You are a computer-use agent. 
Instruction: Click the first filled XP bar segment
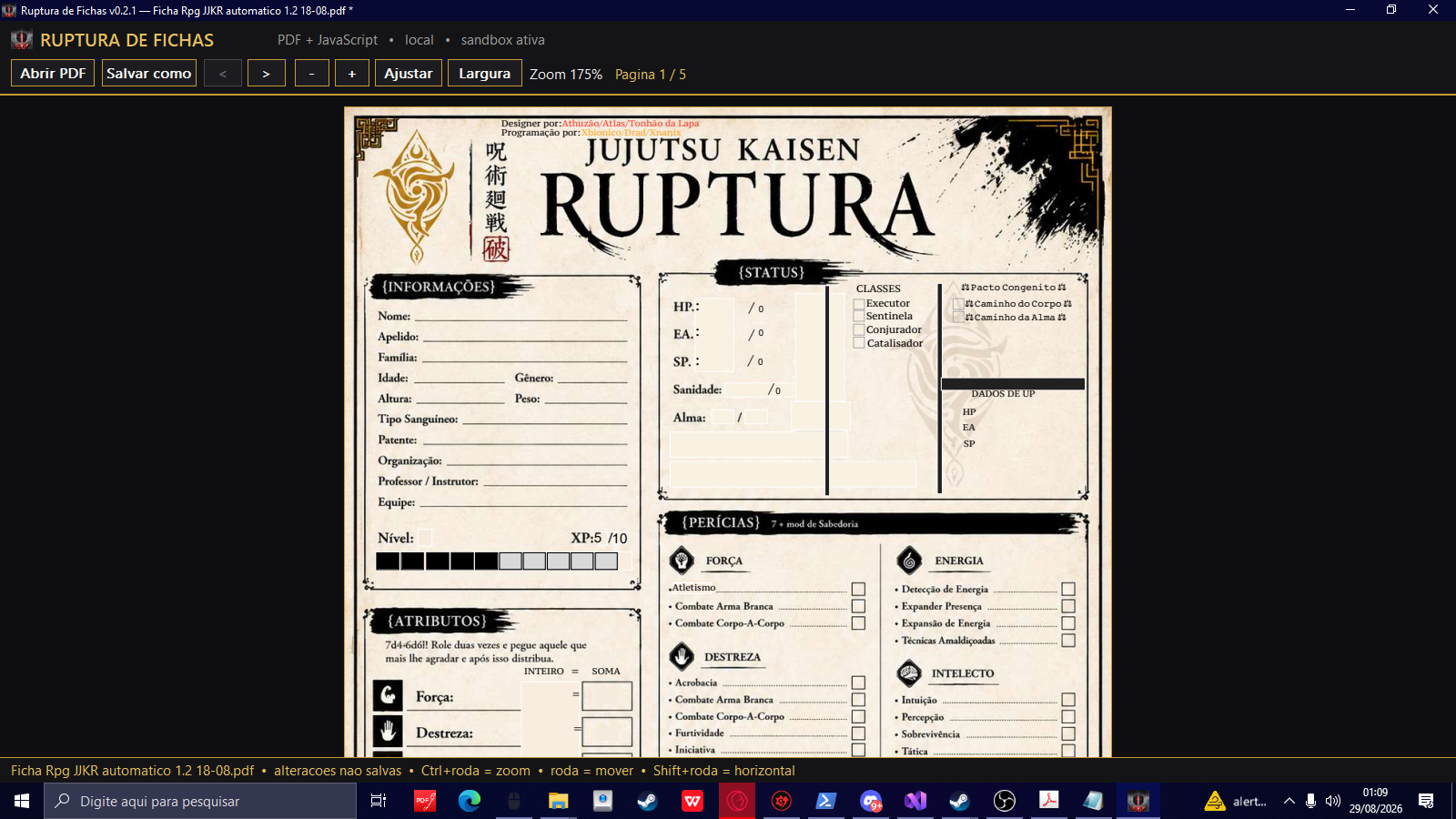[x=388, y=561]
